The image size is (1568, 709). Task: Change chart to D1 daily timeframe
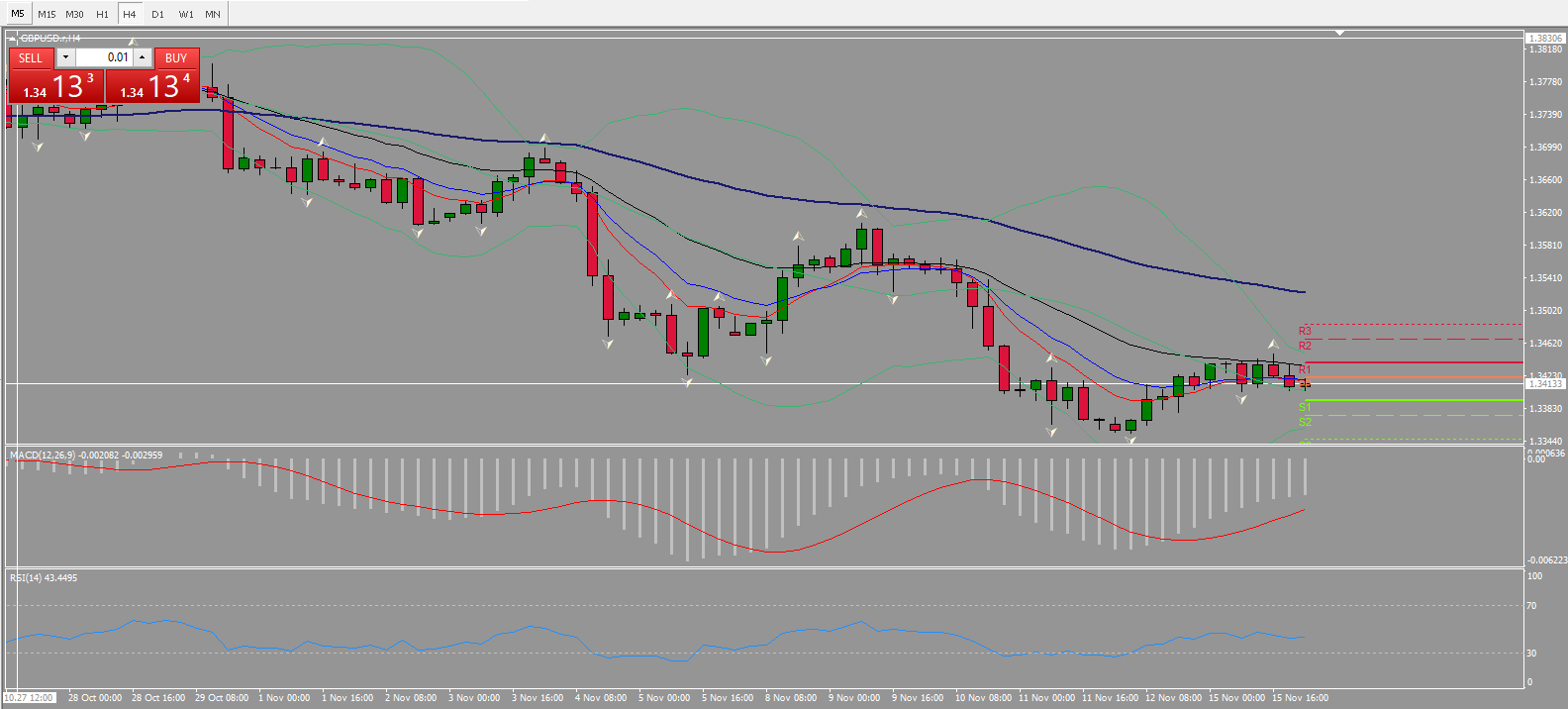(x=157, y=14)
